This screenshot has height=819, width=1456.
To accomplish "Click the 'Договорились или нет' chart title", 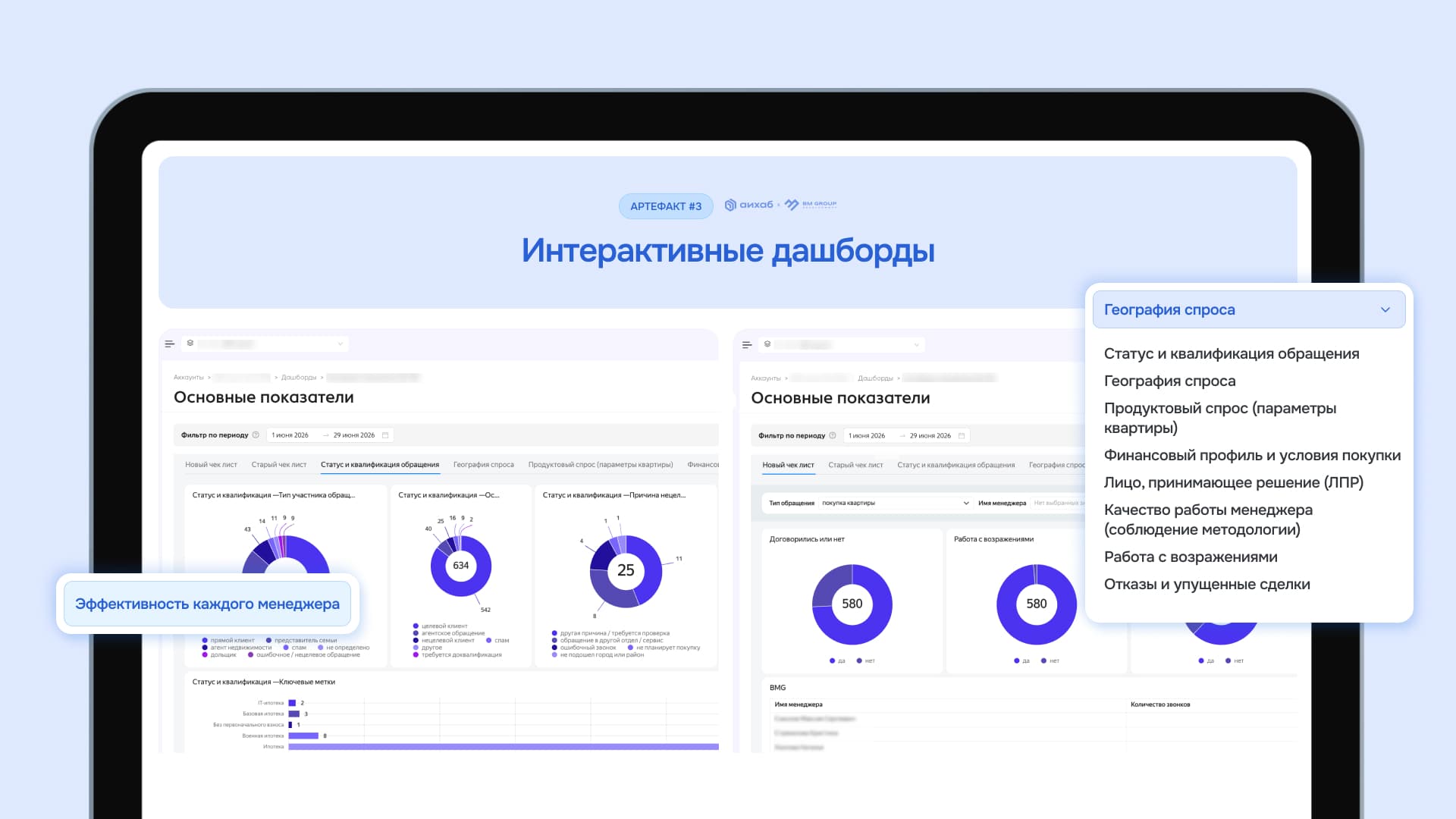I will pos(807,539).
